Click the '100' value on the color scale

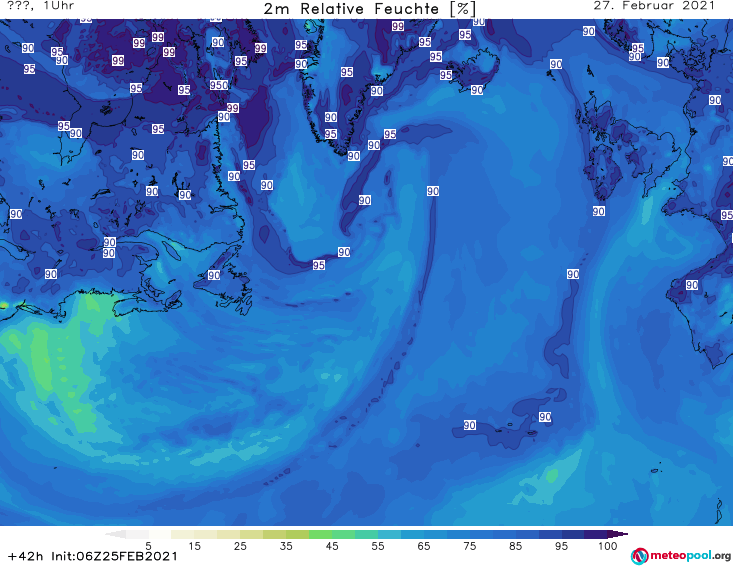click(x=608, y=546)
